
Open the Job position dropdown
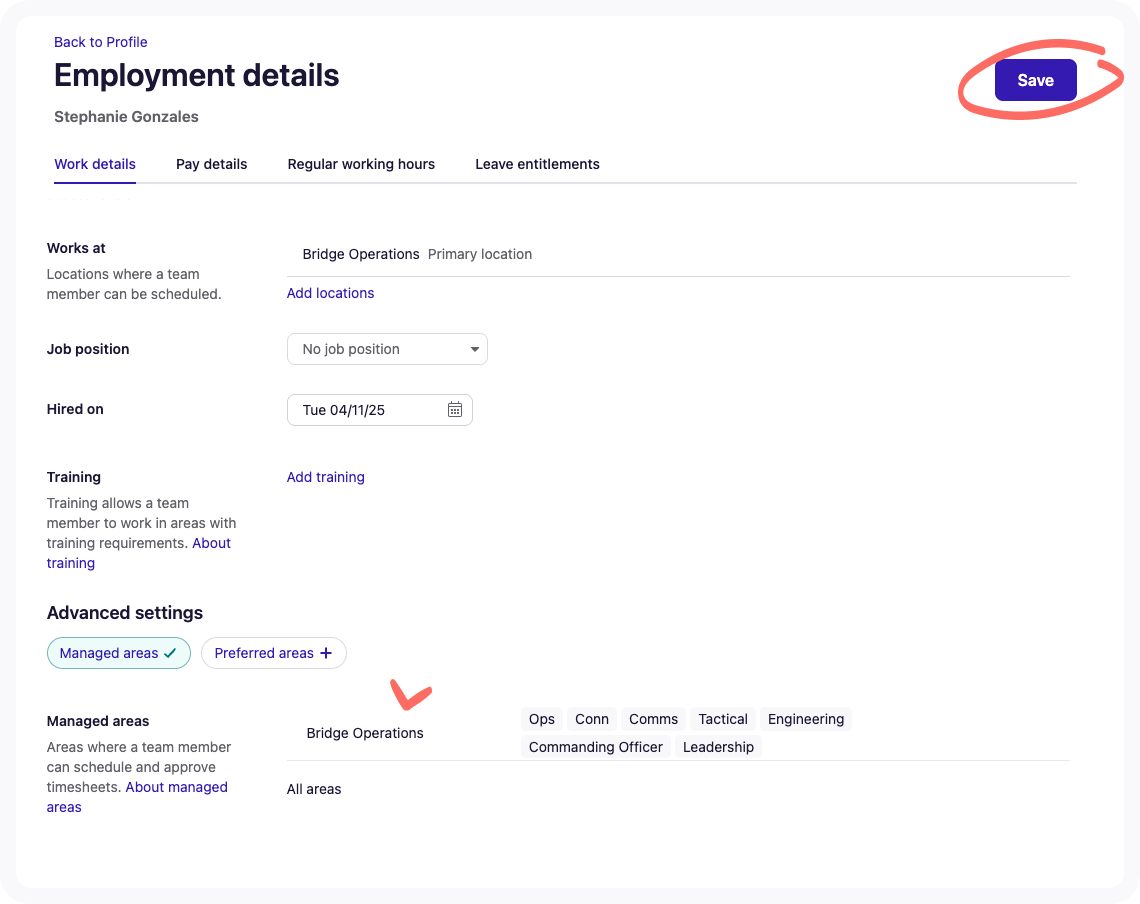[387, 349]
